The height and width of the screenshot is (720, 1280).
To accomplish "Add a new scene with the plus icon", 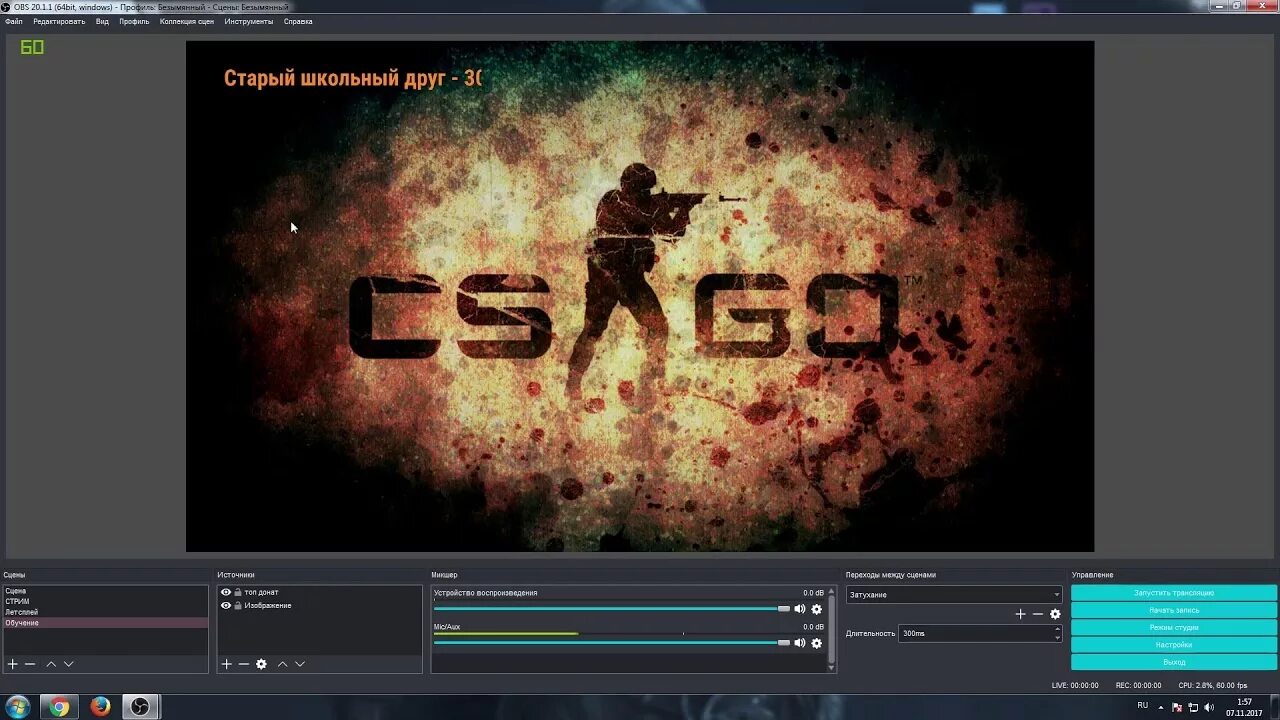I will point(12,664).
